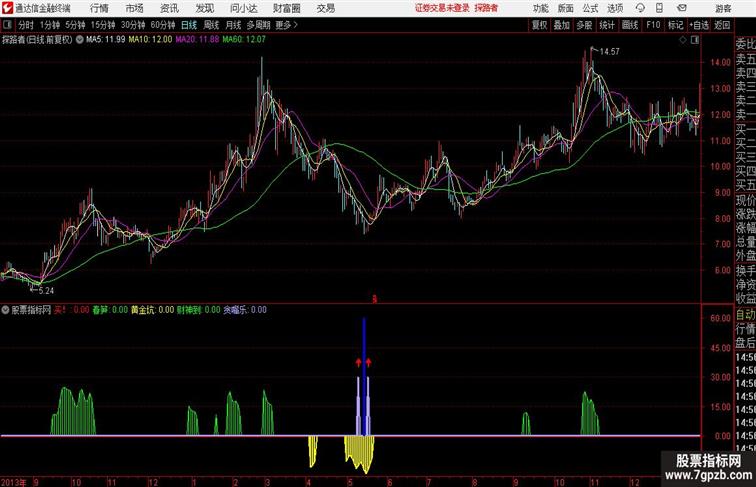Image resolution: width=756 pixels, height=487 pixels.
Task: Click the 画线 draw line button
Action: pos(630,25)
